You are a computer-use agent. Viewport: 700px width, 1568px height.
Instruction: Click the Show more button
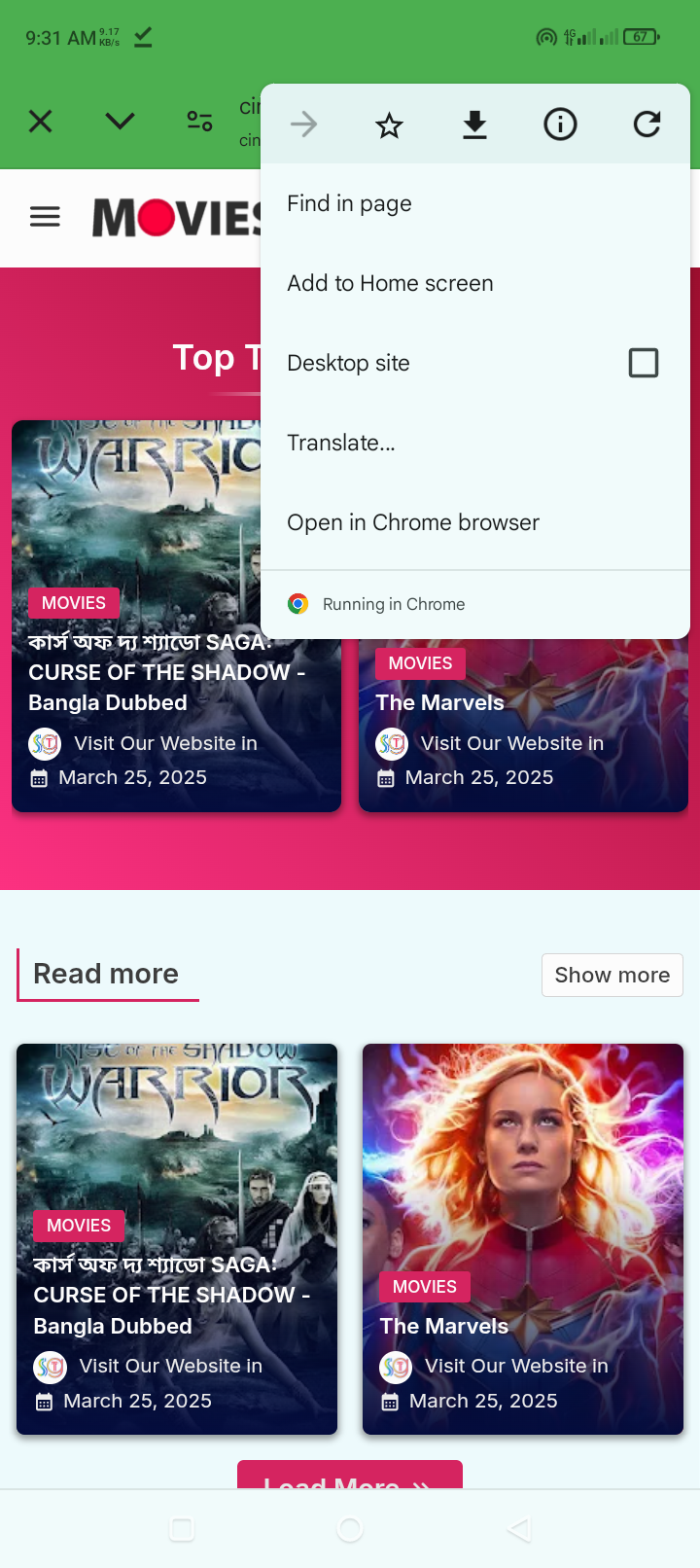tap(612, 975)
